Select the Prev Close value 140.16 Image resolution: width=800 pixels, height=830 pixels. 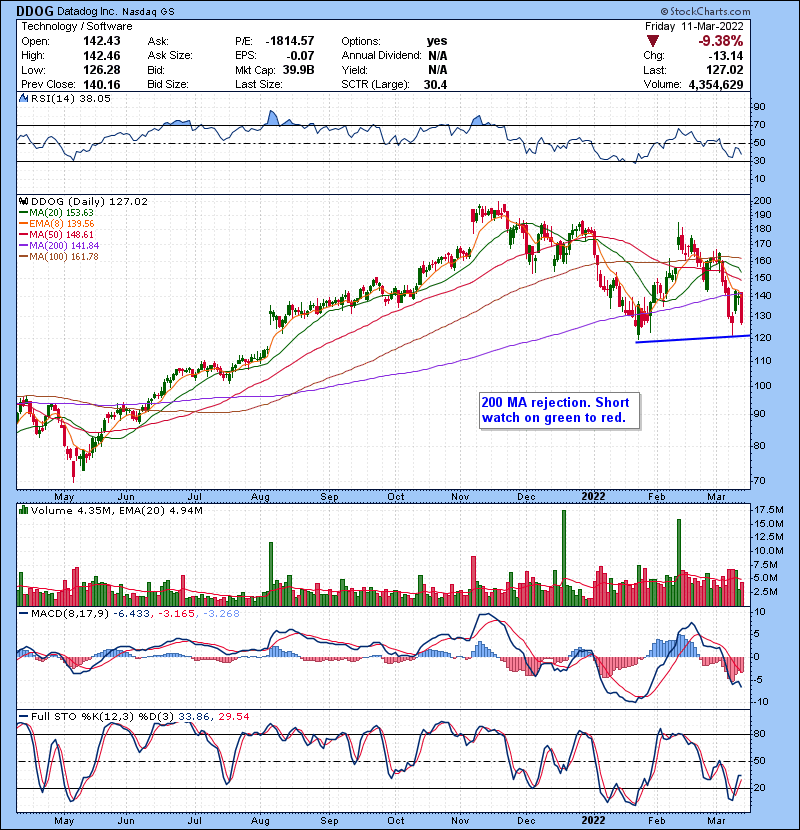coord(102,84)
